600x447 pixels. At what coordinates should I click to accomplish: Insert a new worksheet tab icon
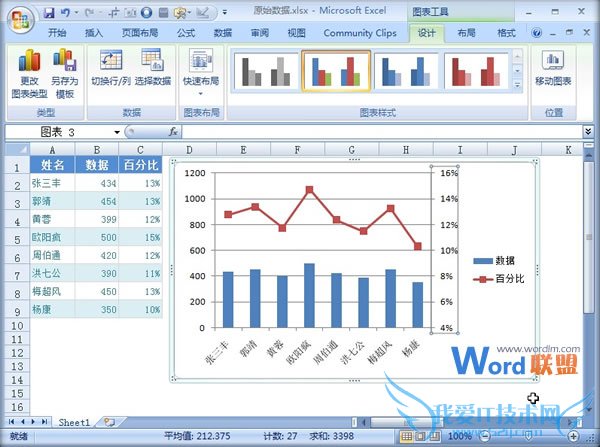pos(109,422)
